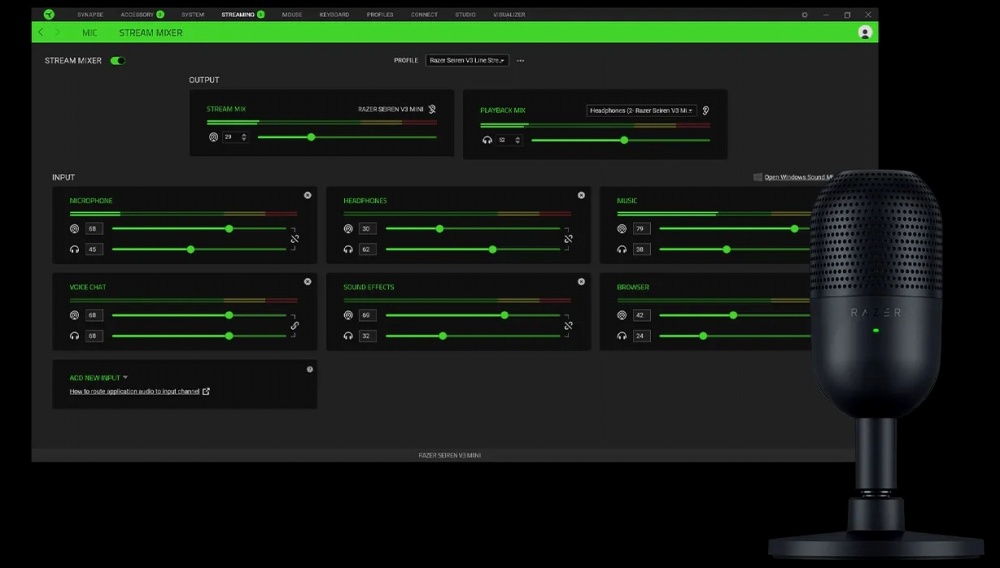Remove the Headphones input channel
The height and width of the screenshot is (568, 1000).
[581, 195]
